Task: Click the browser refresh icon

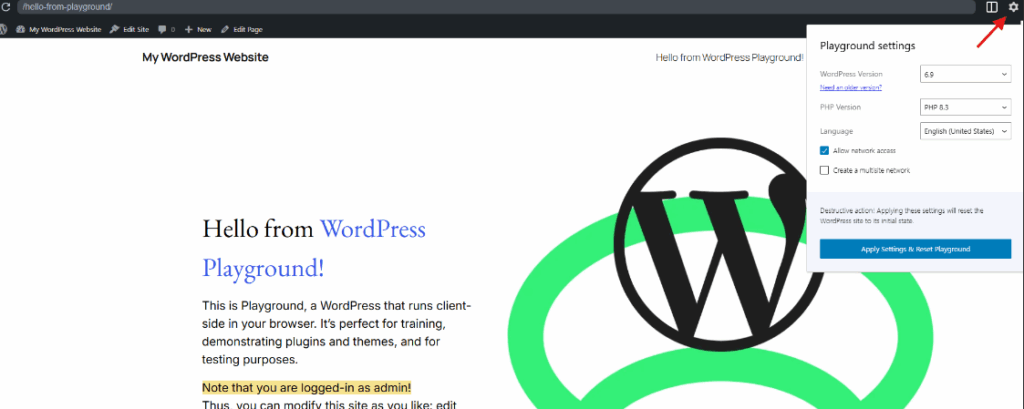Action: pyautogui.click(x=5, y=7)
